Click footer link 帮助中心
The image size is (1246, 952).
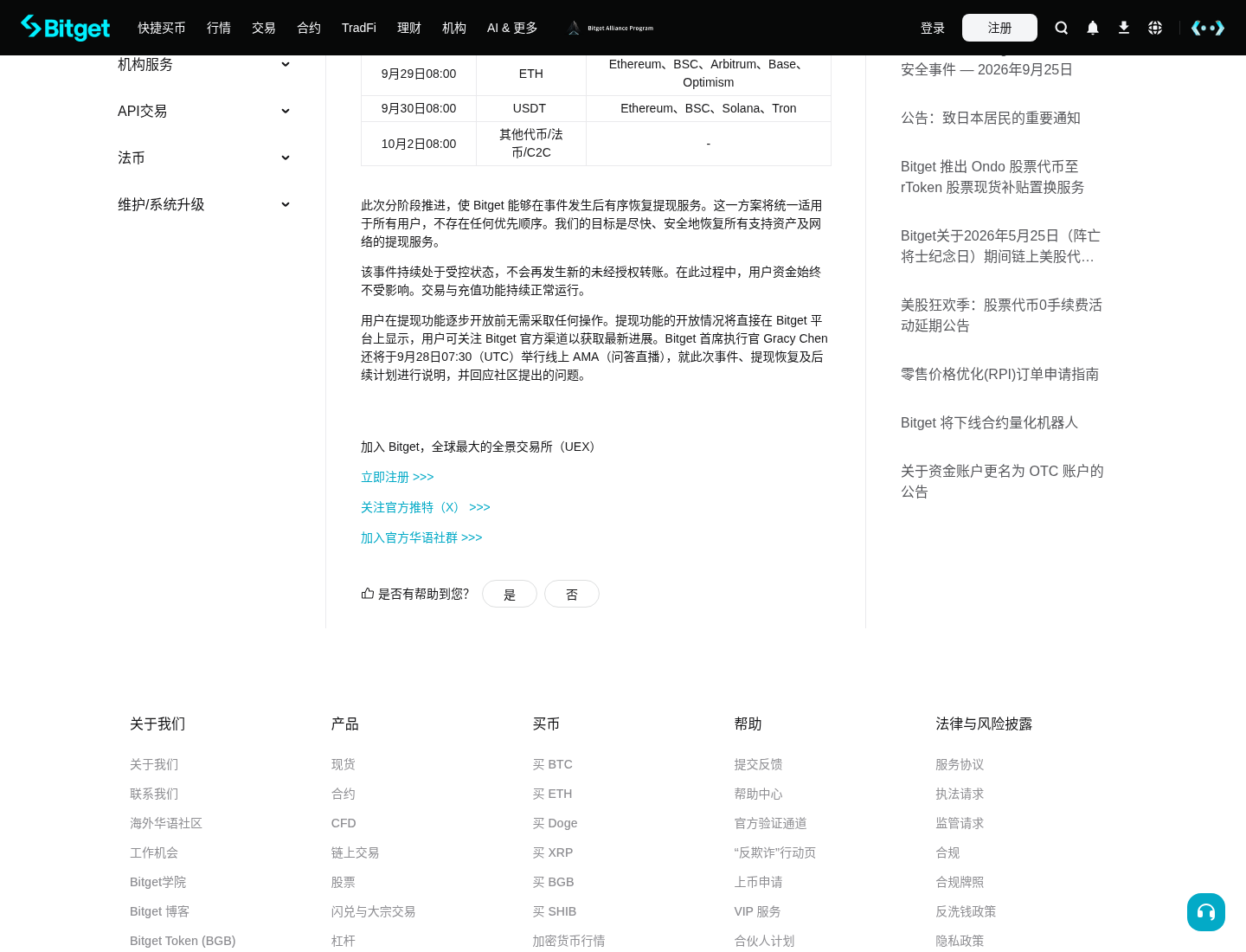(759, 794)
